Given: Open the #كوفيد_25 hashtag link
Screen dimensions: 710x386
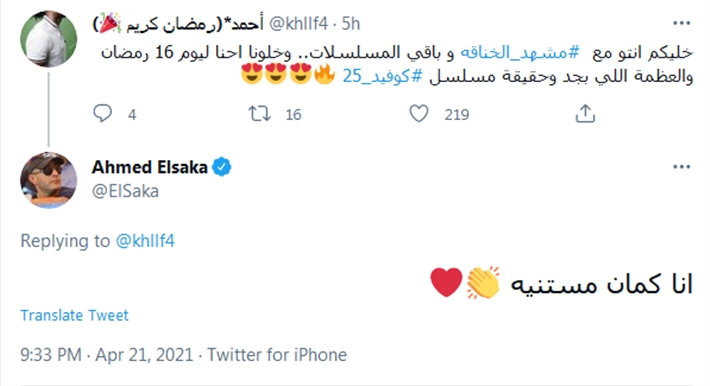Looking at the screenshot, I should tap(382, 76).
